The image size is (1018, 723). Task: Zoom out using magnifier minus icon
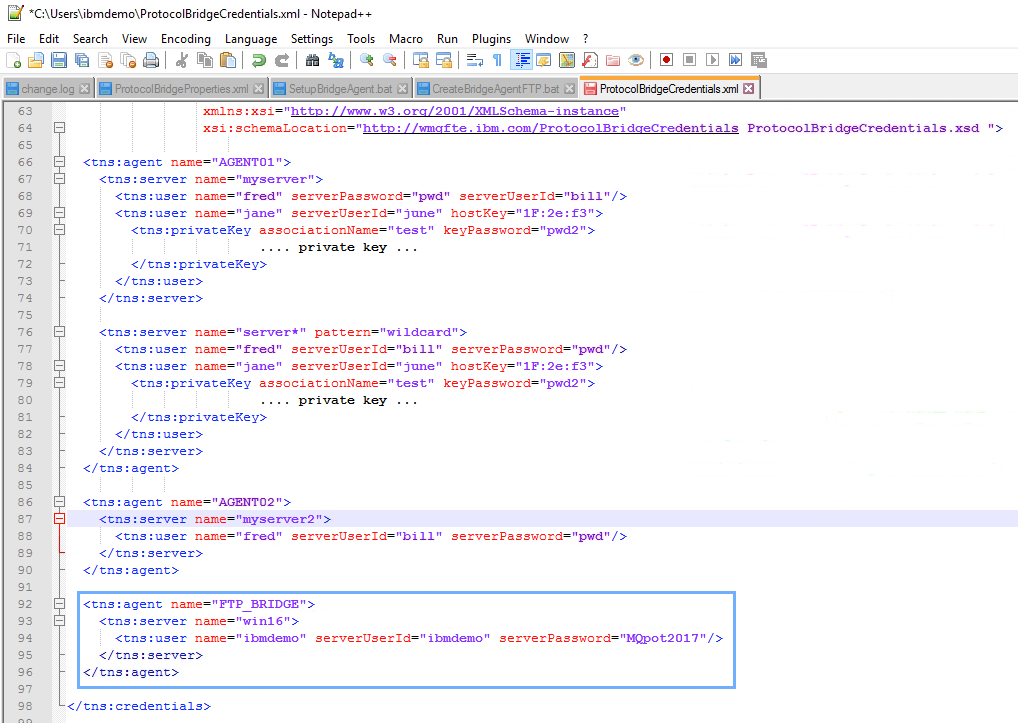point(390,60)
